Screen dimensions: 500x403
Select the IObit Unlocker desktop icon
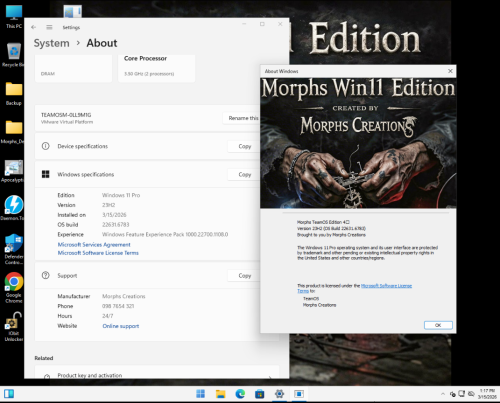click(x=14, y=327)
